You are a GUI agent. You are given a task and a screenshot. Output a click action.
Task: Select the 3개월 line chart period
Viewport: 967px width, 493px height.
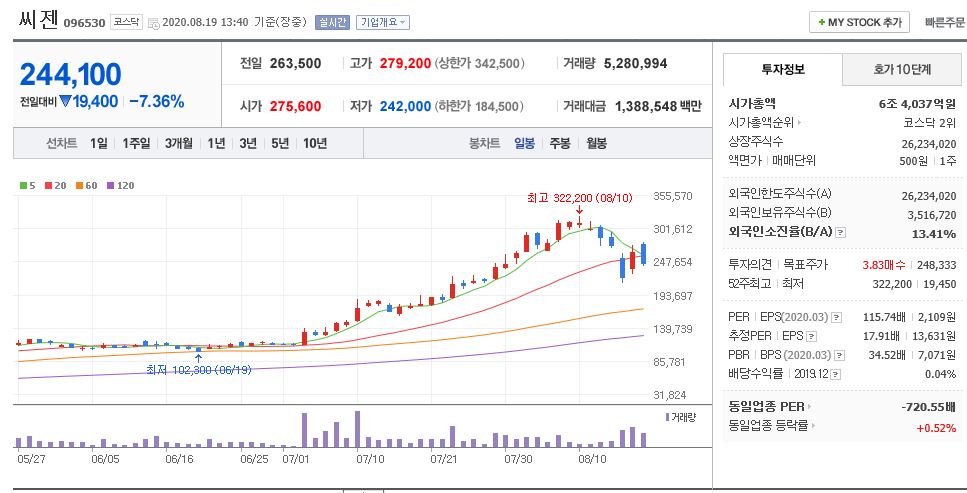(x=179, y=143)
